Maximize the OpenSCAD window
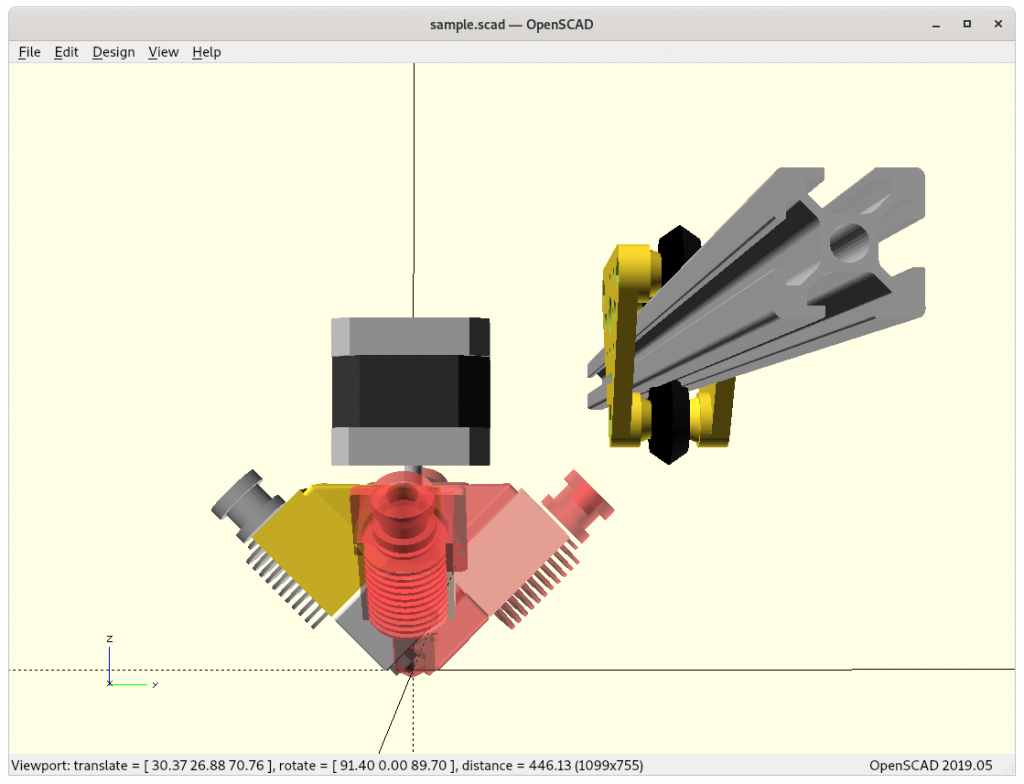Screen dimensions: 1024x784 (967, 24)
